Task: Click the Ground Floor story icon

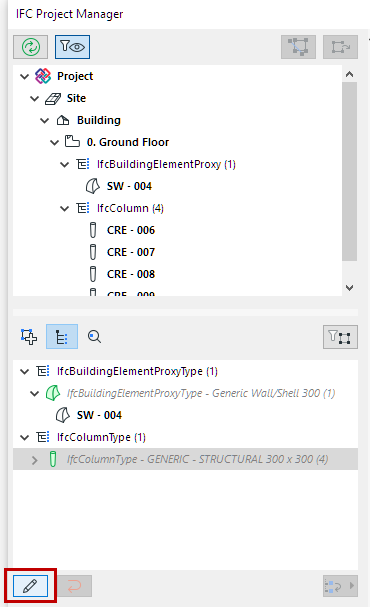Action: coord(72,142)
